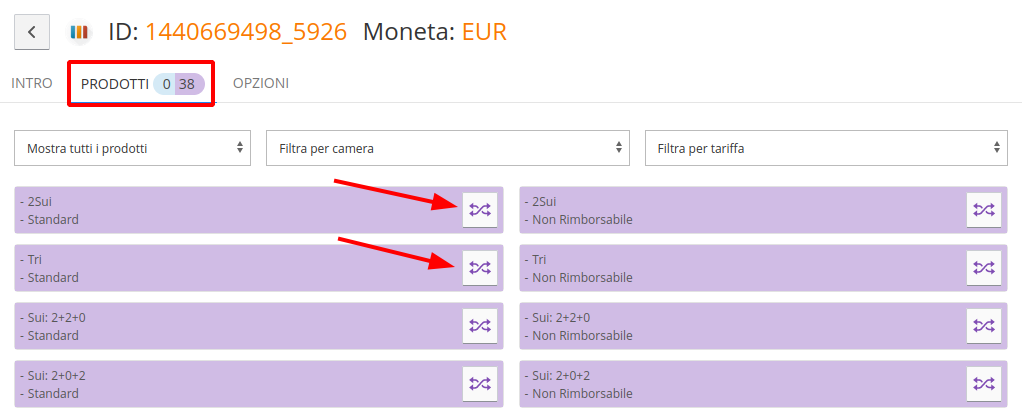
Task: Go to the OPZIONI tab
Action: [x=261, y=84]
